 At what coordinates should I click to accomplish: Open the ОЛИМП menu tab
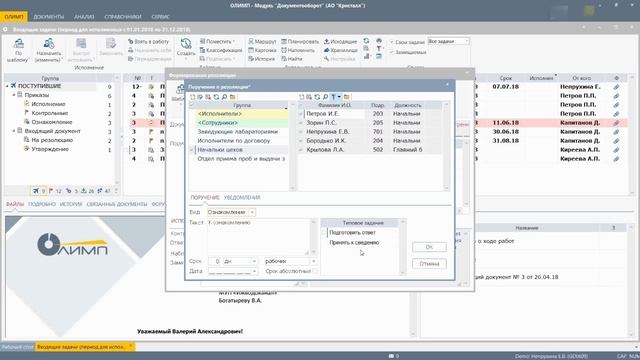14,17
